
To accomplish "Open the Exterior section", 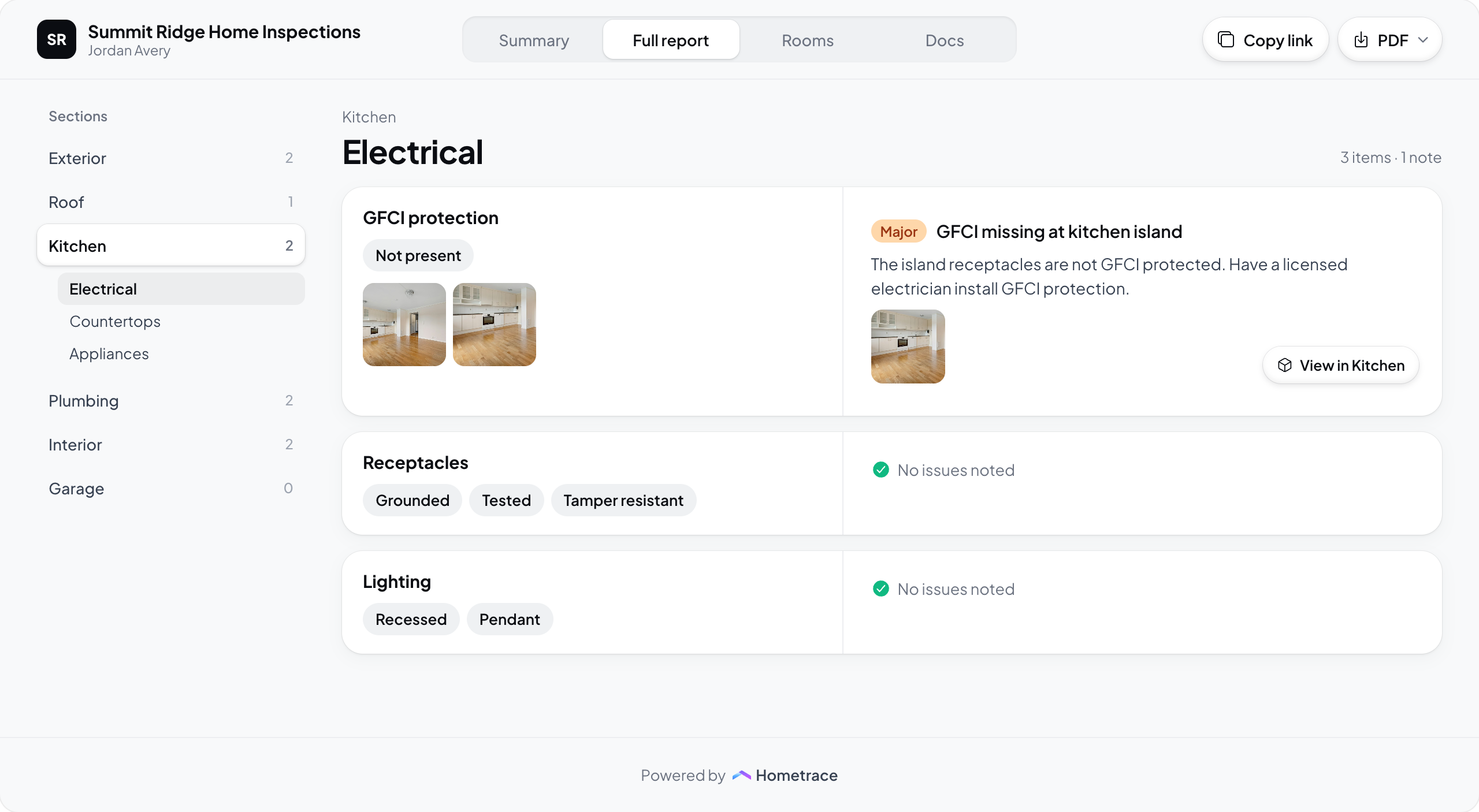I will pos(171,158).
